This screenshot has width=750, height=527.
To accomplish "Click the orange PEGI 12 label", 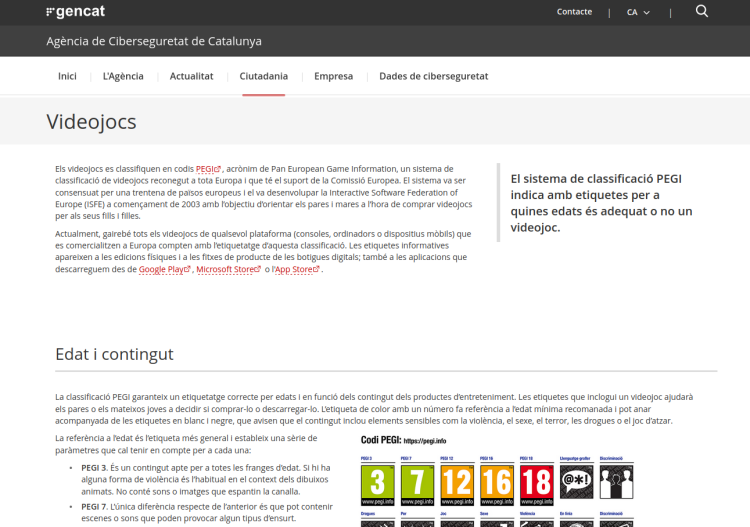I will point(457,485).
